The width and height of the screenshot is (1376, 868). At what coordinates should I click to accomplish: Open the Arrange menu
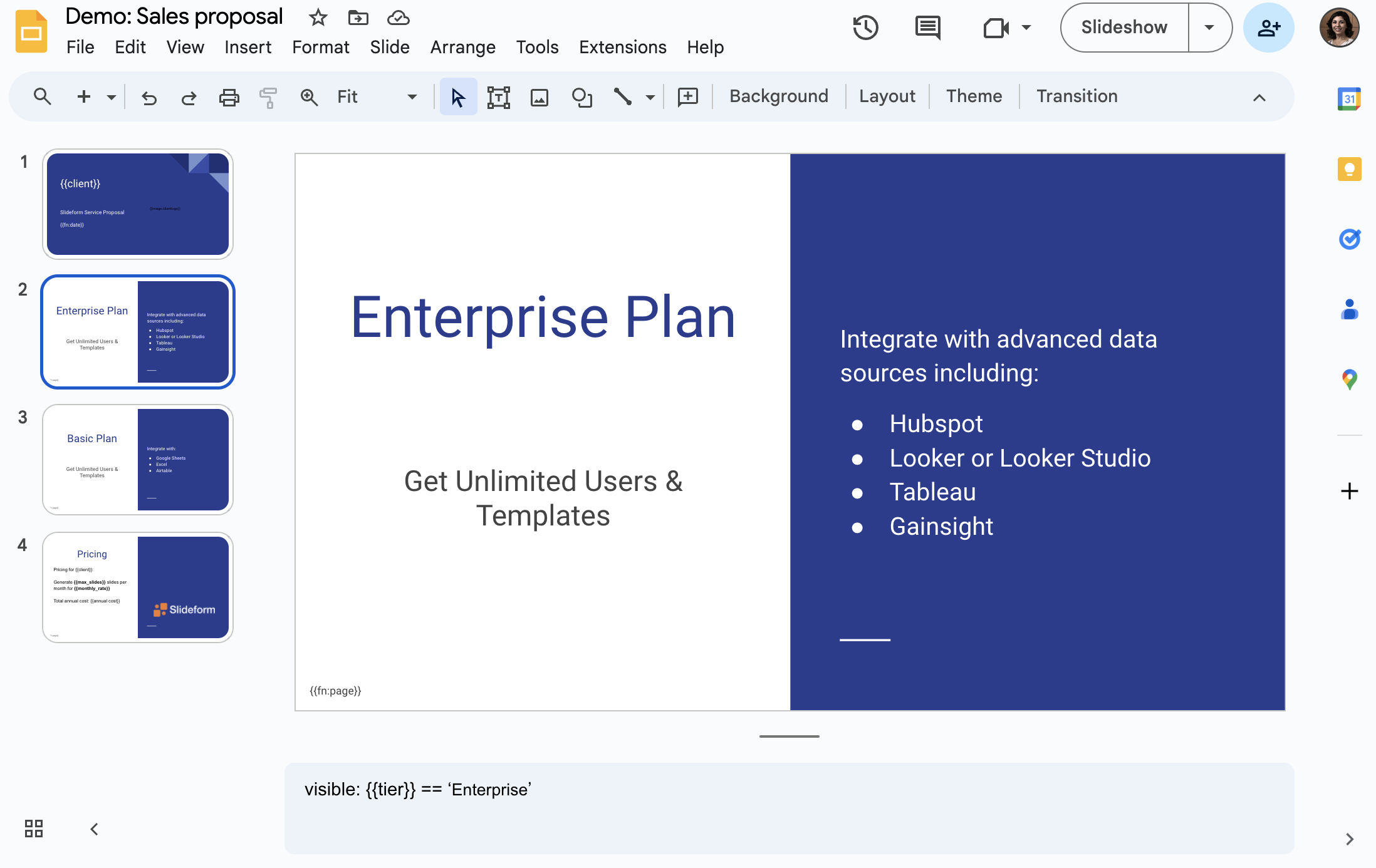(463, 47)
